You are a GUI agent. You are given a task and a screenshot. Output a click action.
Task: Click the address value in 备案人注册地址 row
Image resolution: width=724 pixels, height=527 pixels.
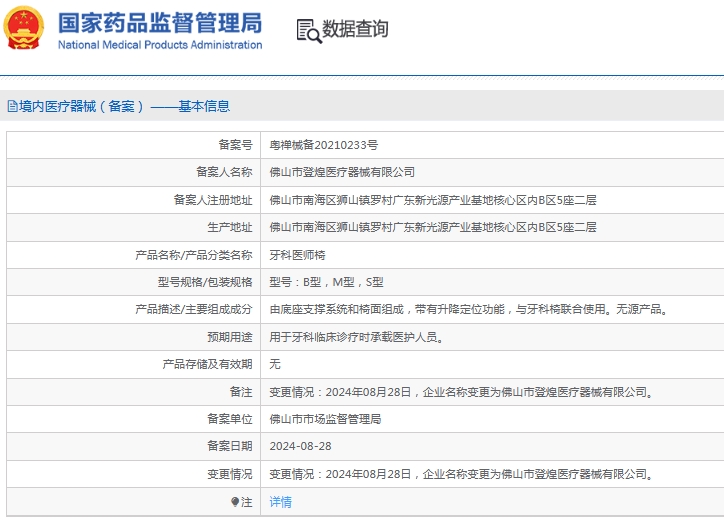[433, 200]
